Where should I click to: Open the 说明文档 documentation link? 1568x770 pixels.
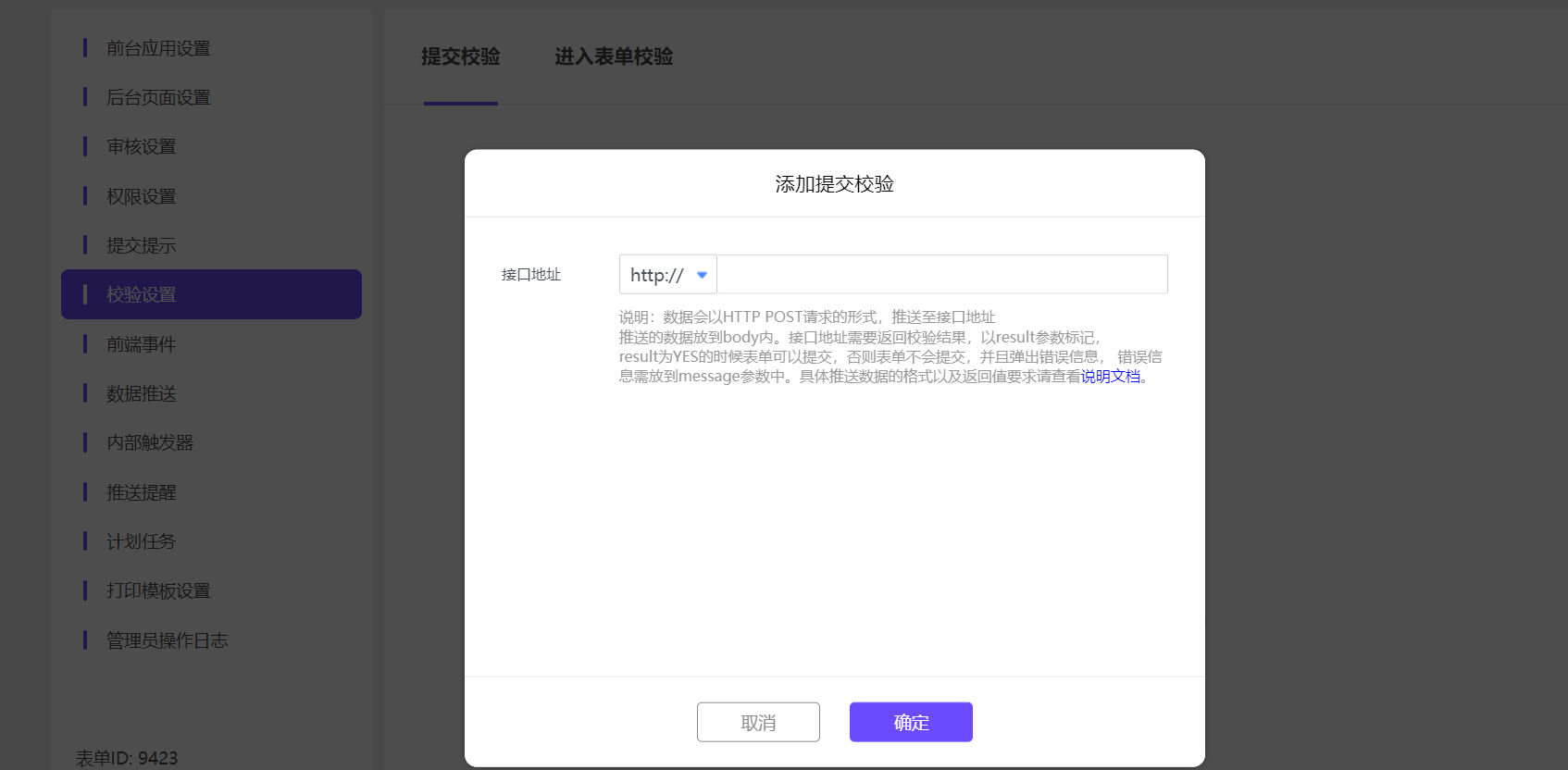(x=1110, y=377)
